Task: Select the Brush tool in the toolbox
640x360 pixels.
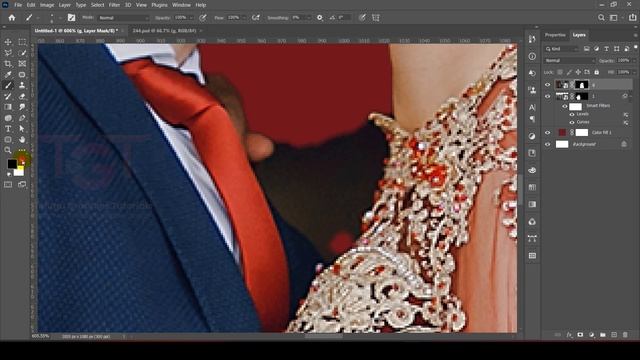Action: point(8,85)
